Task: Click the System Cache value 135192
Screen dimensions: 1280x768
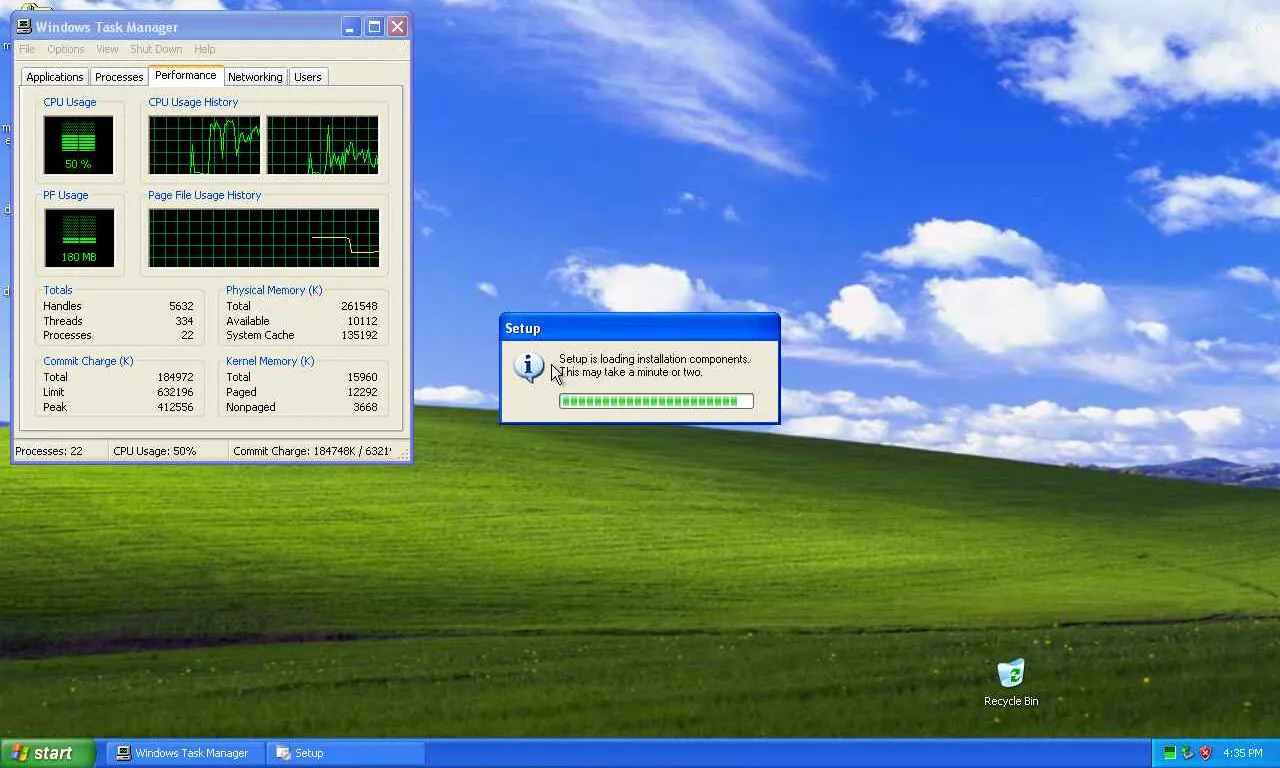Action: (358, 336)
